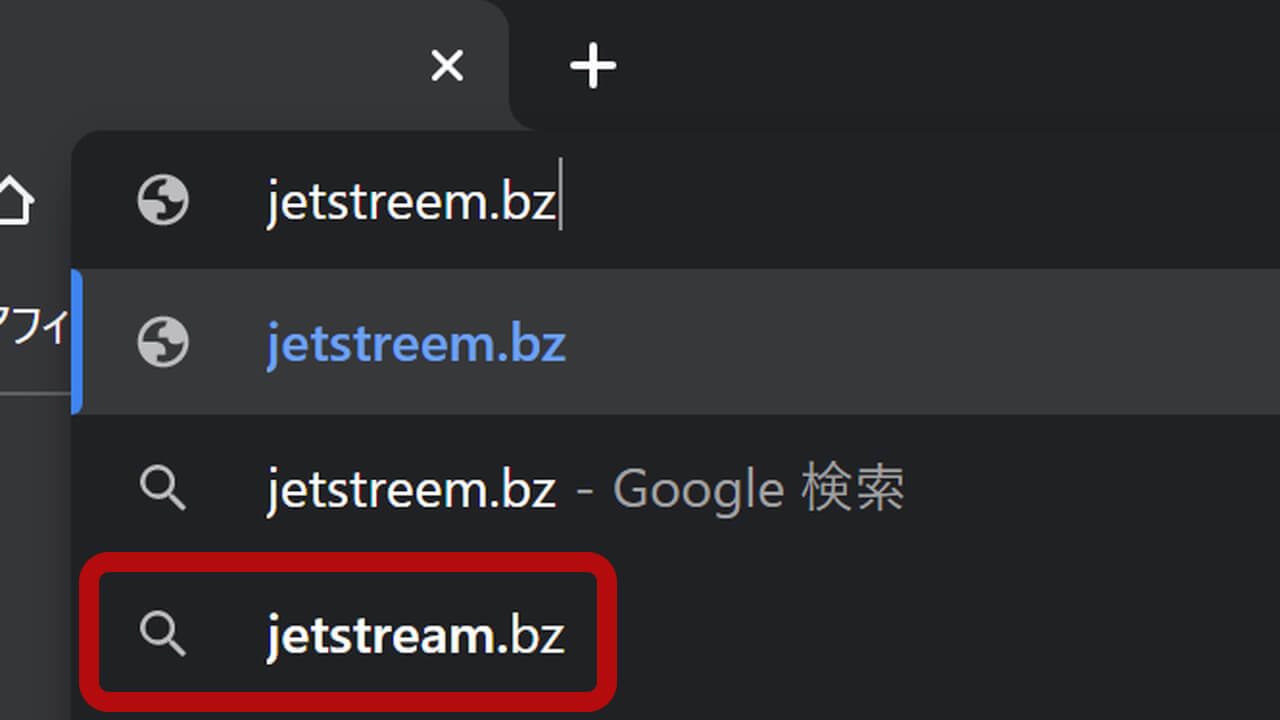Click the globe icon of the highlighted suggestion

(163, 343)
